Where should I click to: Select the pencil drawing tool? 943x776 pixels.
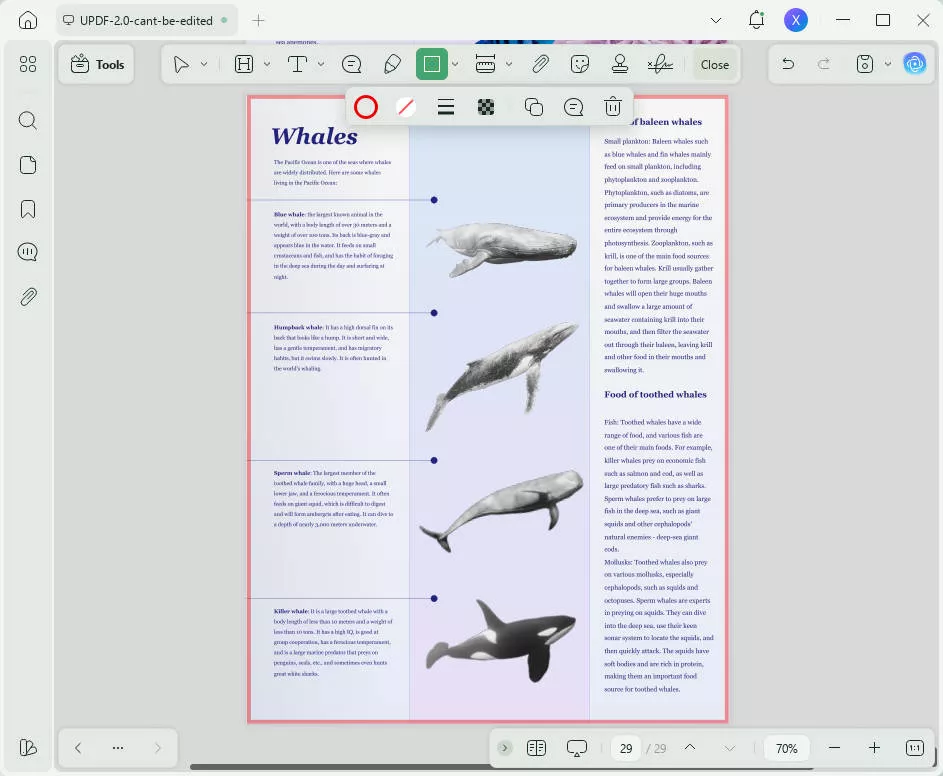[392, 64]
